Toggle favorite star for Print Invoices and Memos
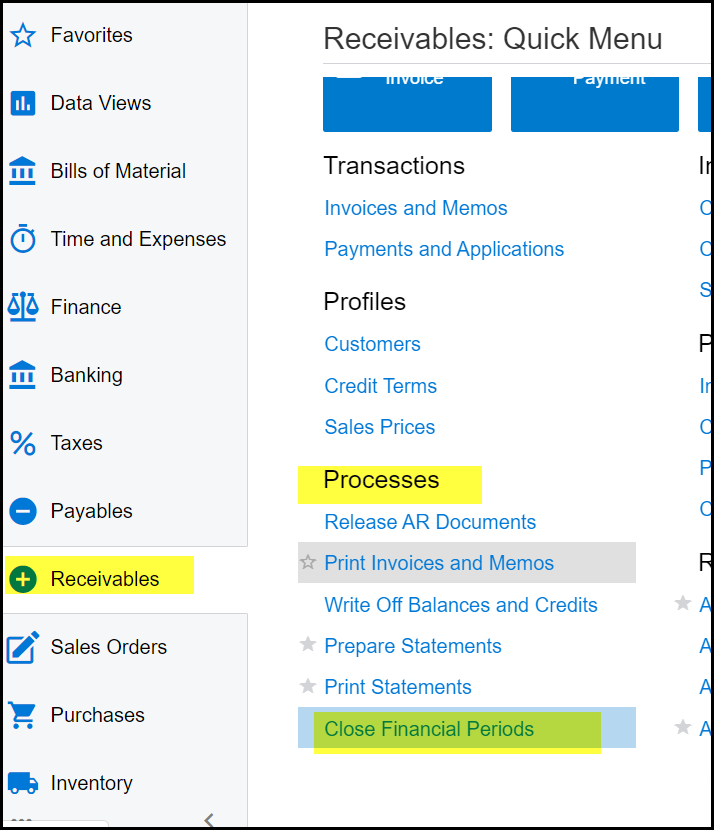This screenshot has width=714, height=830. [308, 563]
